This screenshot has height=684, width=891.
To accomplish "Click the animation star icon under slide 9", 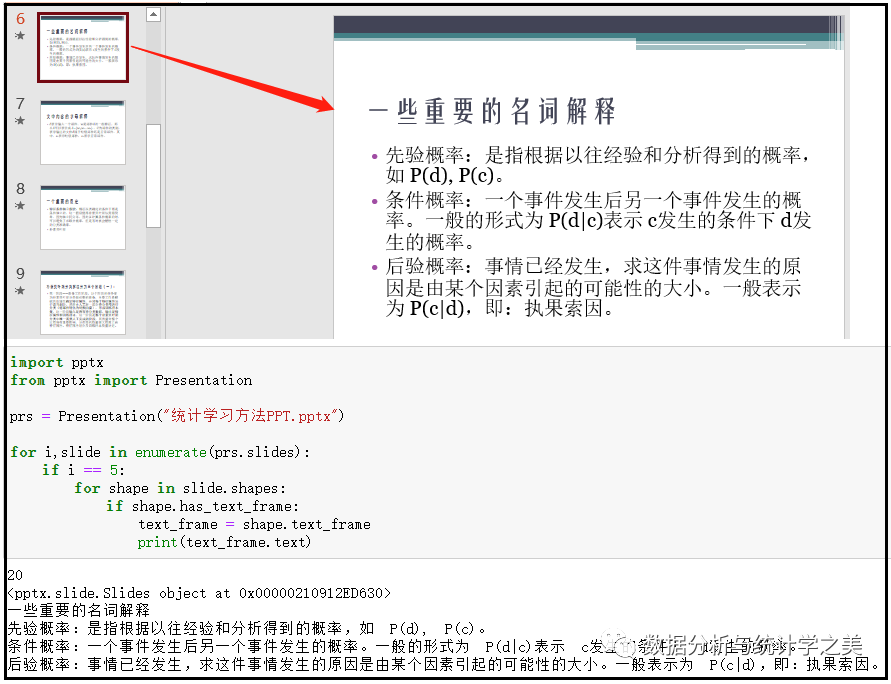I will point(20,290).
